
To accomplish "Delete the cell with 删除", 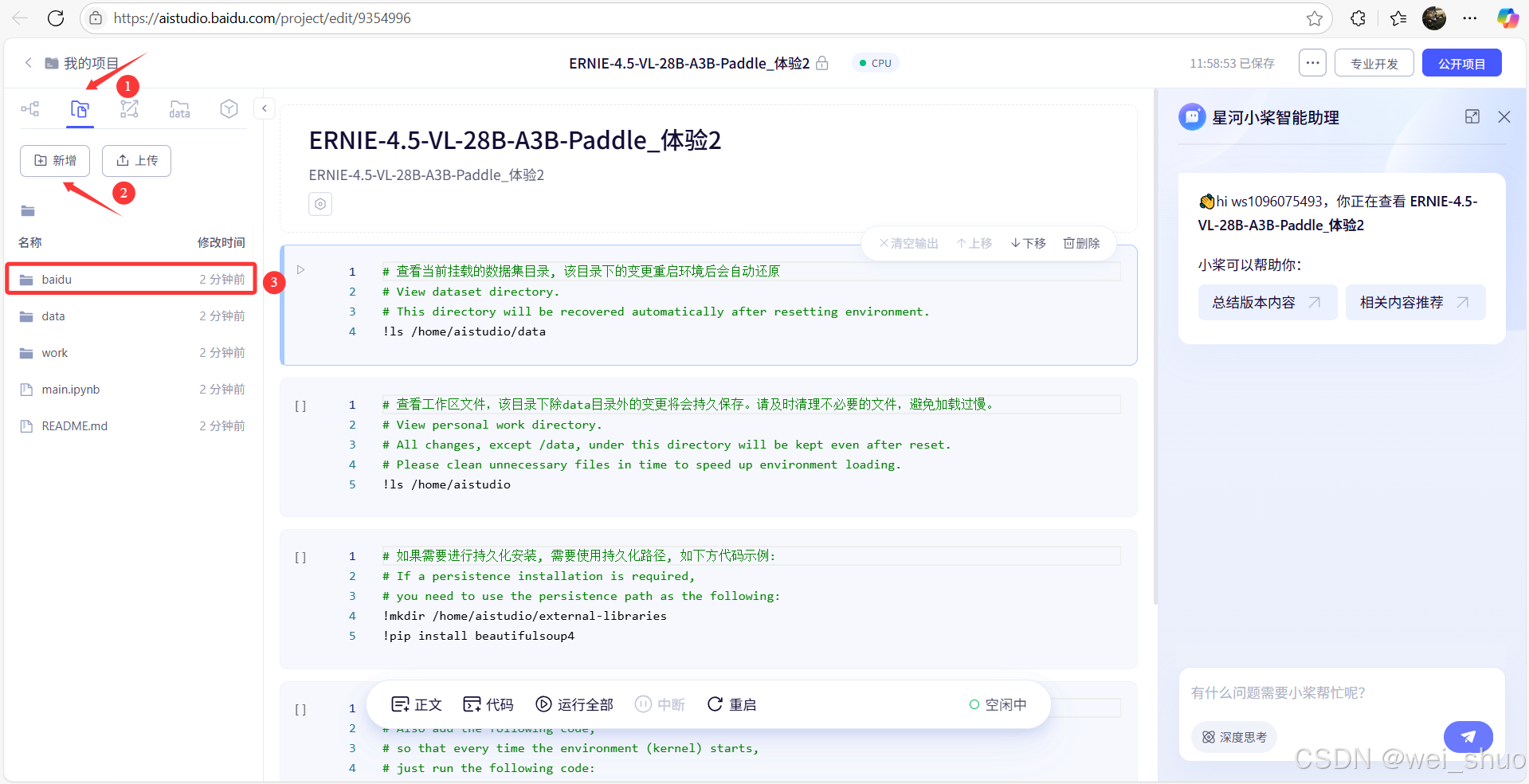I will pyautogui.click(x=1081, y=243).
